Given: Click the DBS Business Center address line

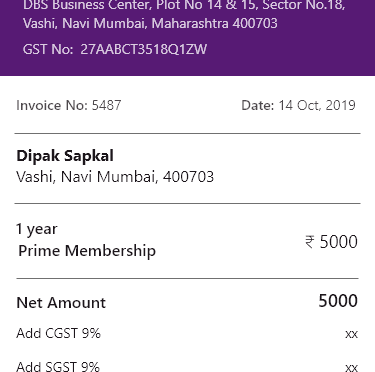Looking at the screenshot, I should [x=184, y=5].
